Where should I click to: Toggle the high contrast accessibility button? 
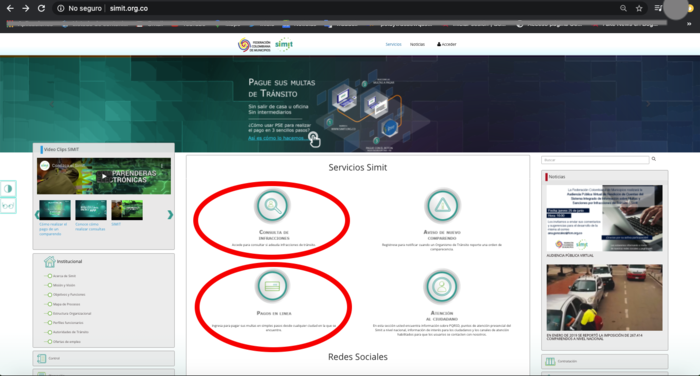(x=8, y=188)
